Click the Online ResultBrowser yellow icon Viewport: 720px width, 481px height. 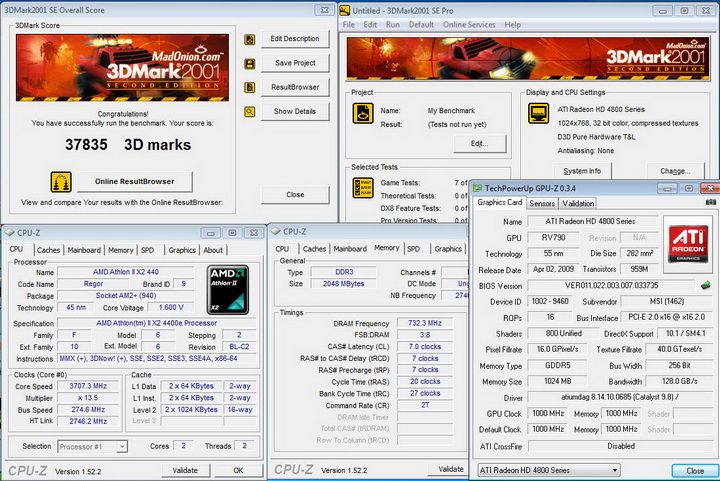(x=61, y=182)
